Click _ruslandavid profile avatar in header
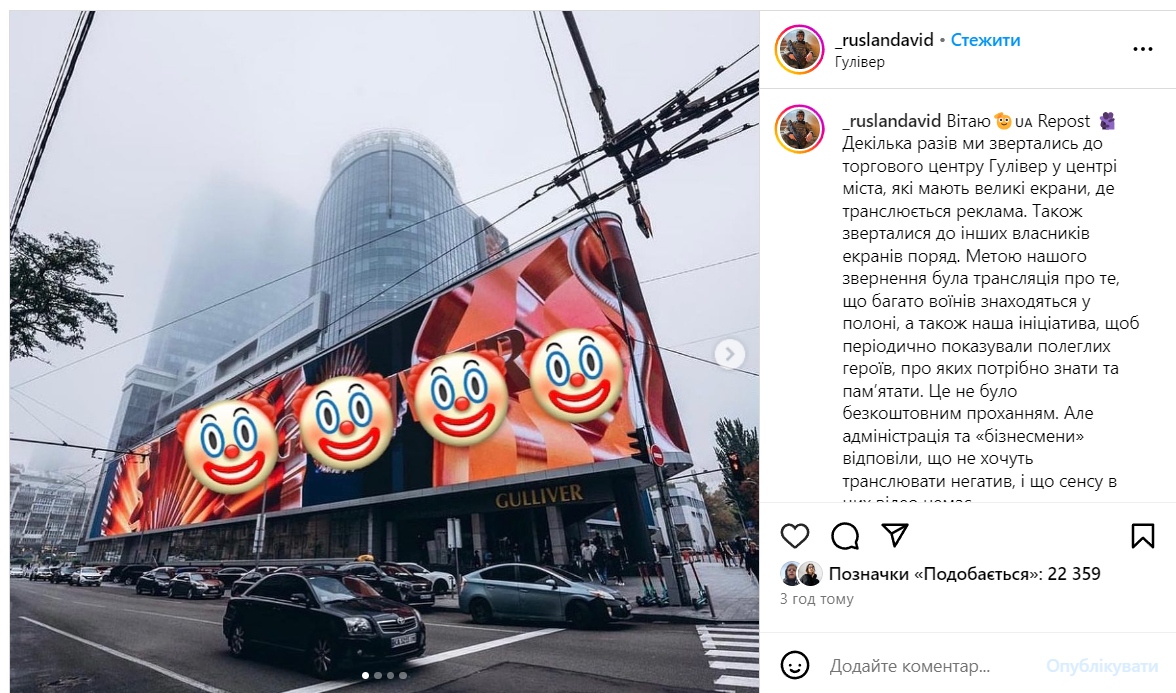Viewport: 1176px width, 693px height. coord(800,50)
